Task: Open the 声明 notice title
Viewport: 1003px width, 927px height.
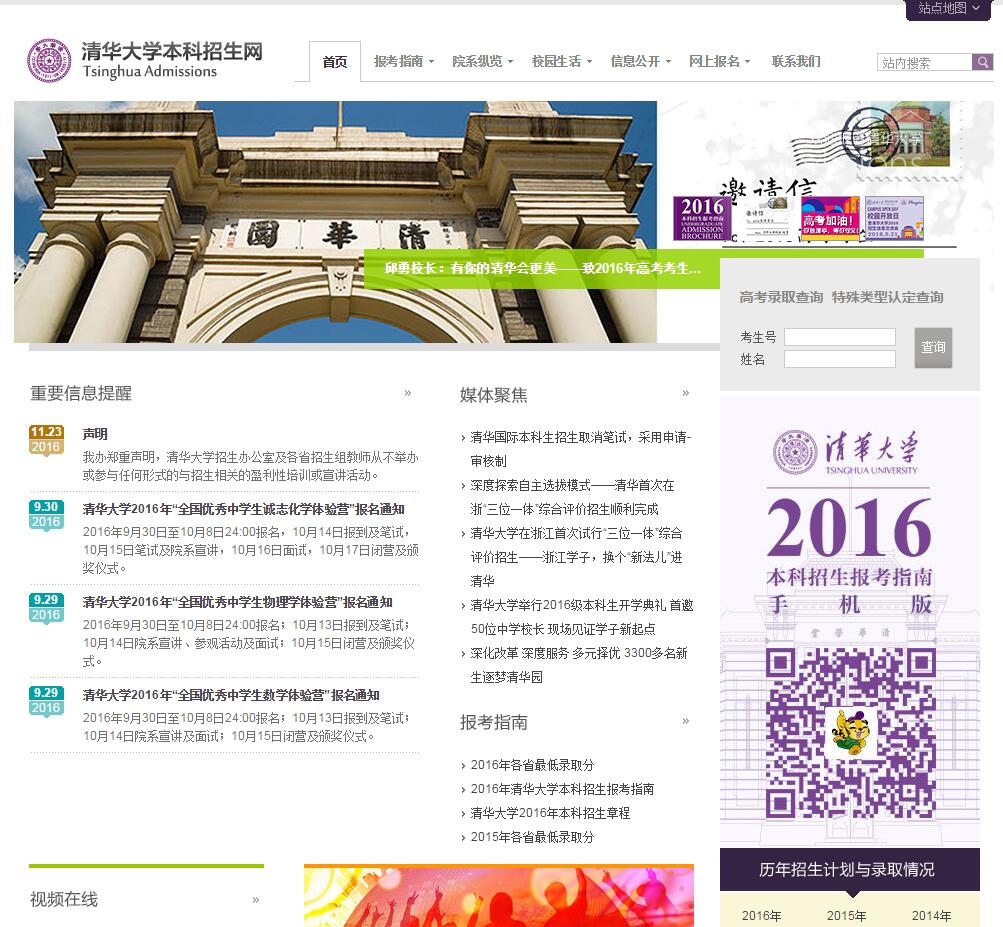Action: click(x=95, y=434)
